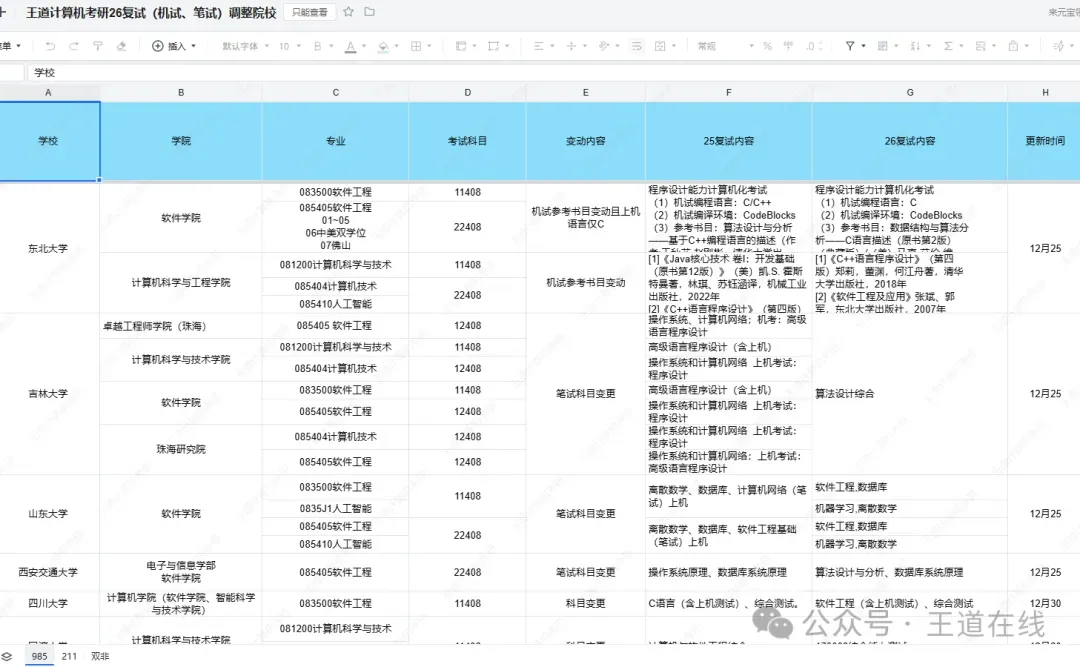The width and height of the screenshot is (1080, 667).
Task: Click the A-Z sort icon
Action: [x=915, y=46]
